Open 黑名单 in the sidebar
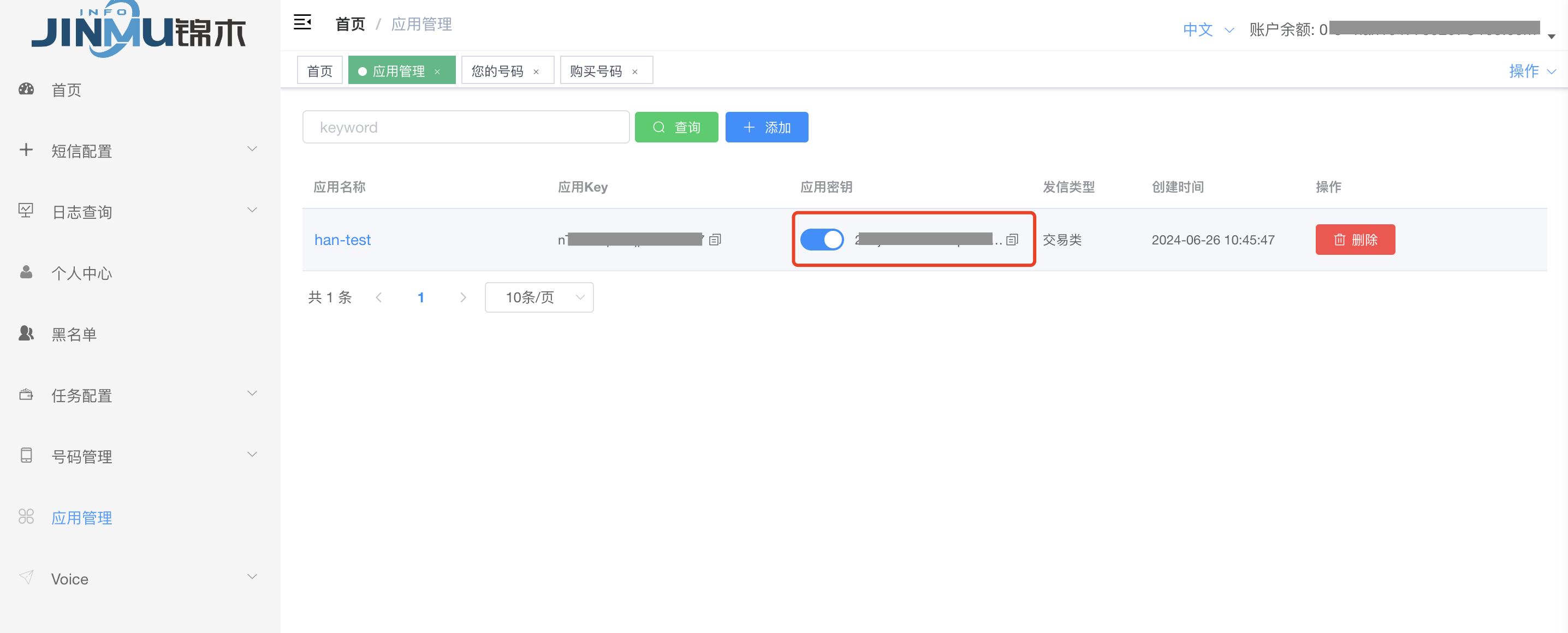The image size is (1568, 633). (74, 334)
